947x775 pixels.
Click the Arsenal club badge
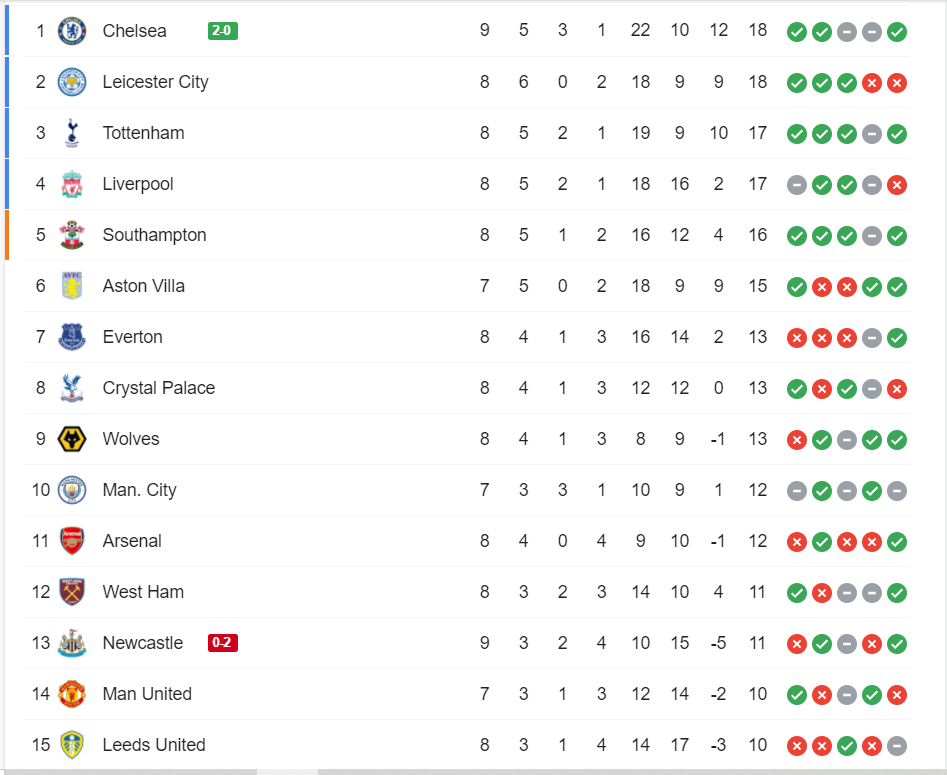click(72, 541)
